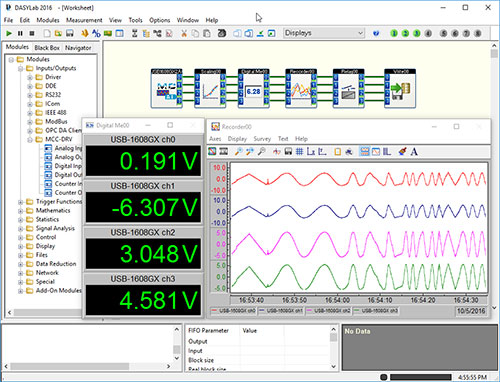This screenshot has width=500, height=382.
Task: Click the Write data module icon
Action: (400, 89)
